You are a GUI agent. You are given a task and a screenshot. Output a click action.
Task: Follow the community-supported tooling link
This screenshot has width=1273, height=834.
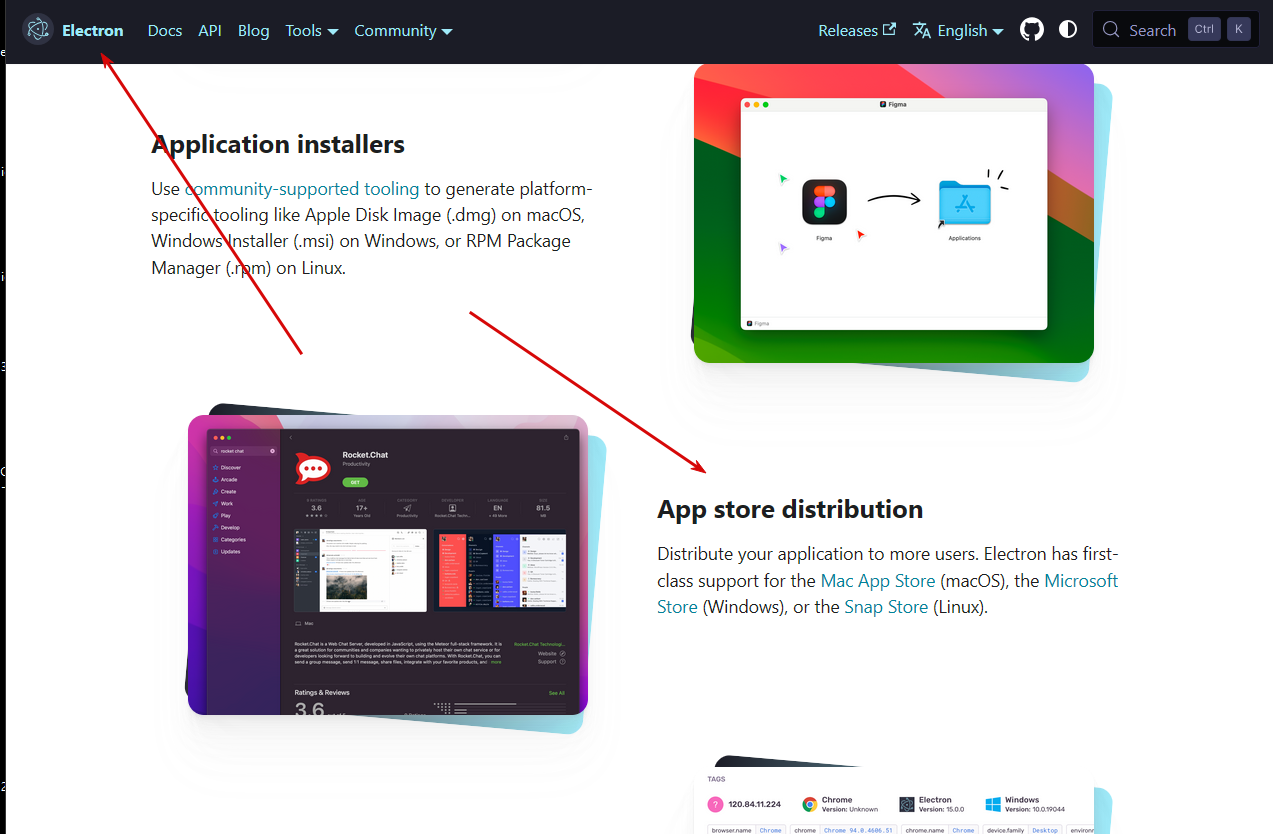[302, 188]
